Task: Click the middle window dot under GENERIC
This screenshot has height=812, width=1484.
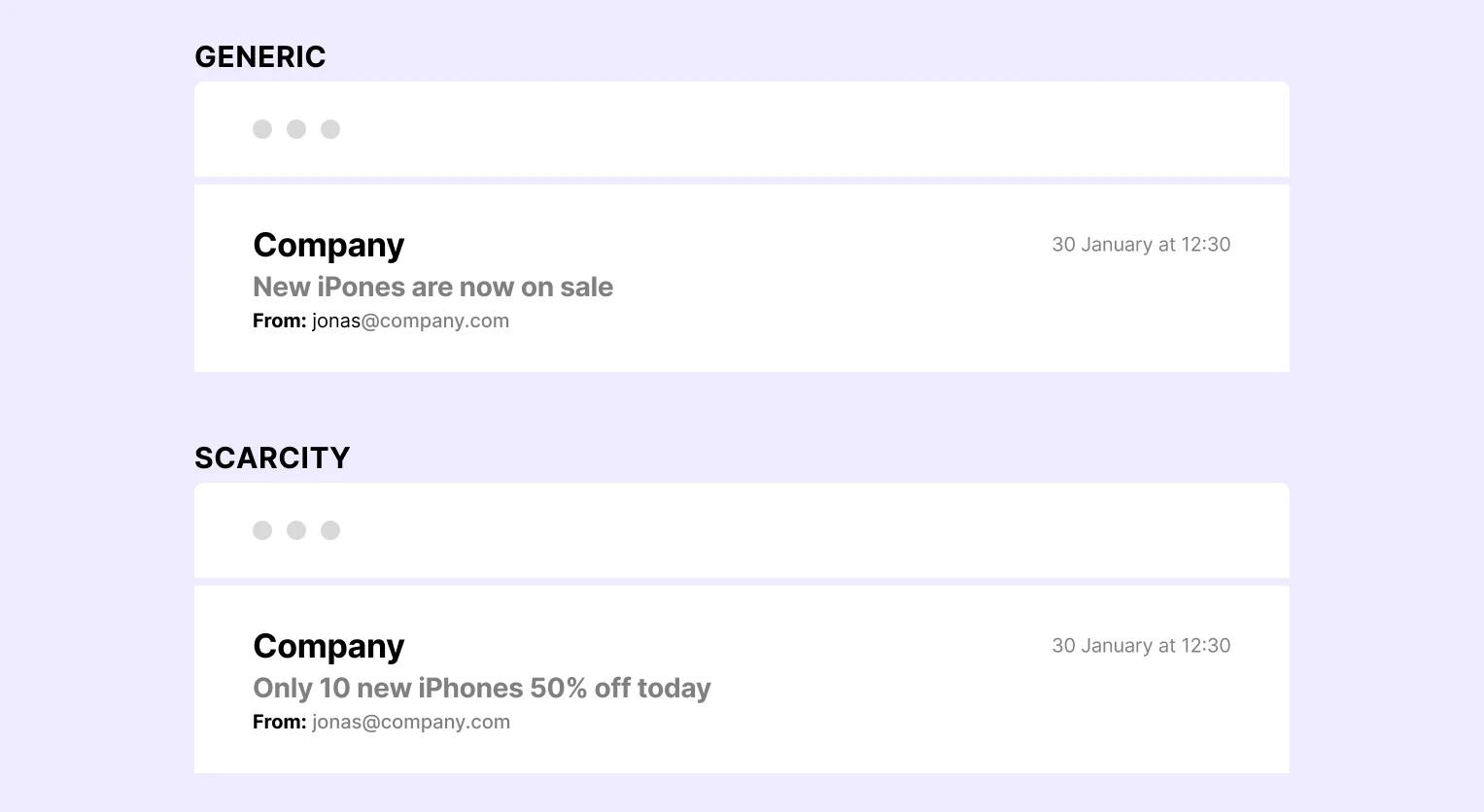Action: 296,129
